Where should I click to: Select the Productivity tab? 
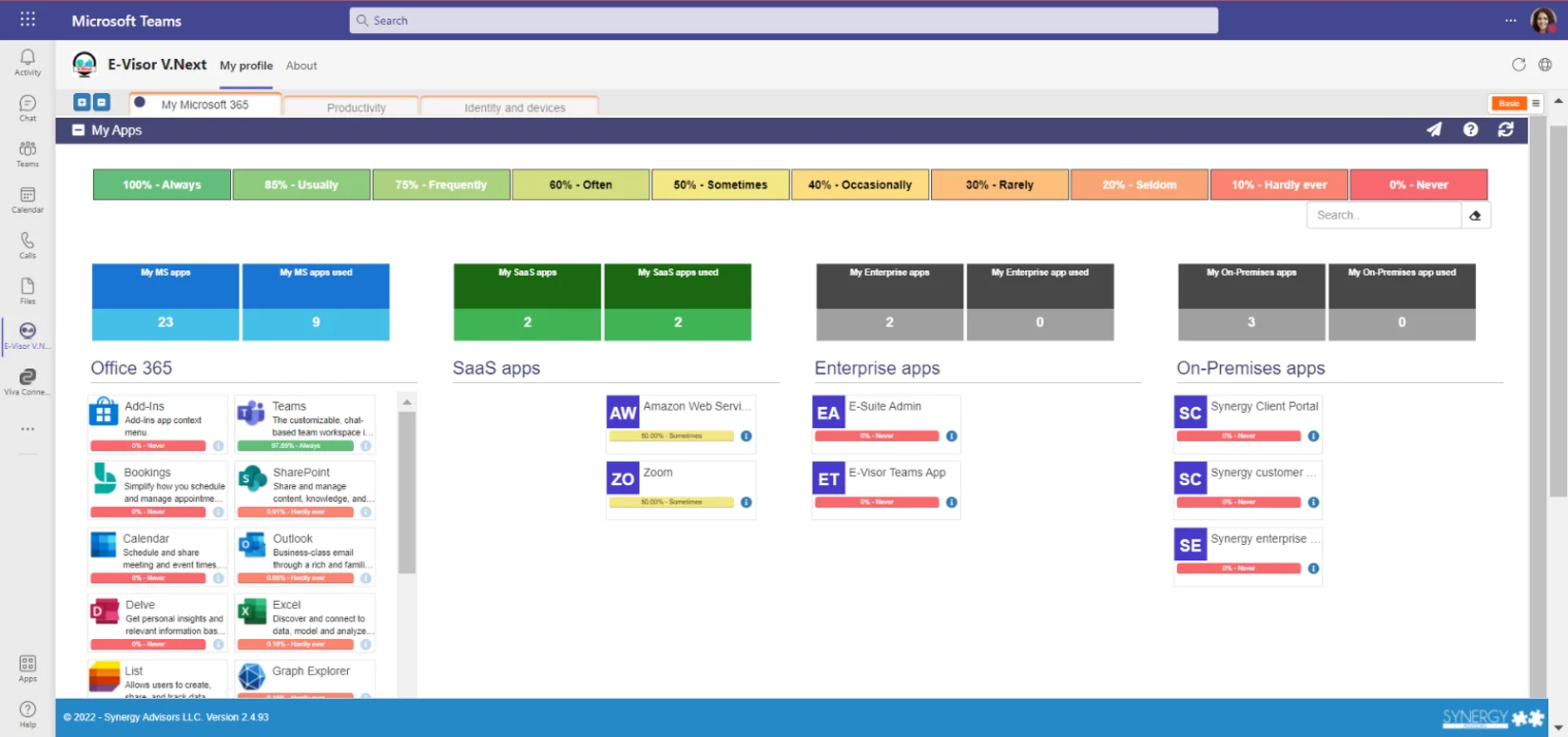coord(351,107)
